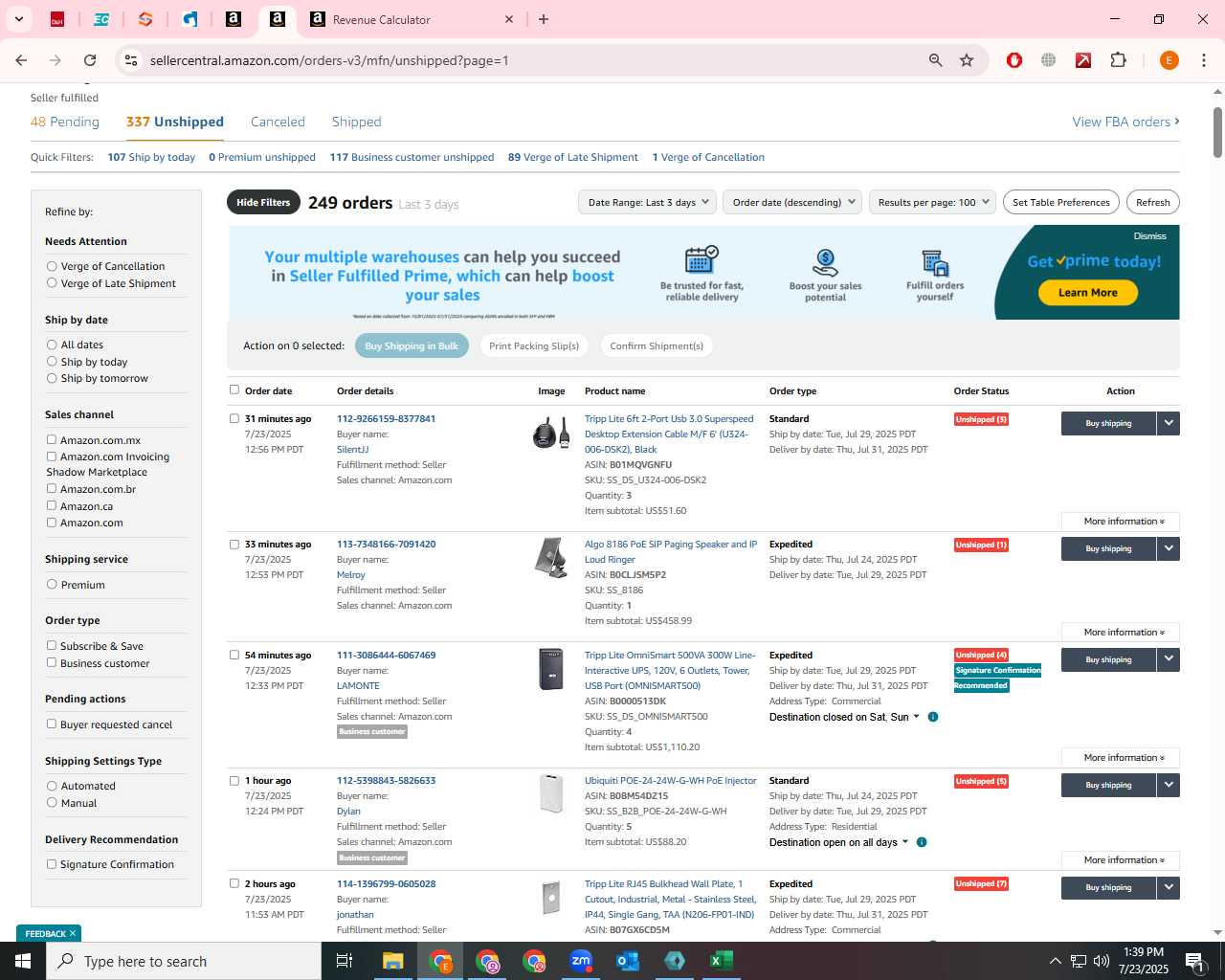The image size is (1225, 980).
Task: Bookmark this page with the star icon
Action: 967,60
